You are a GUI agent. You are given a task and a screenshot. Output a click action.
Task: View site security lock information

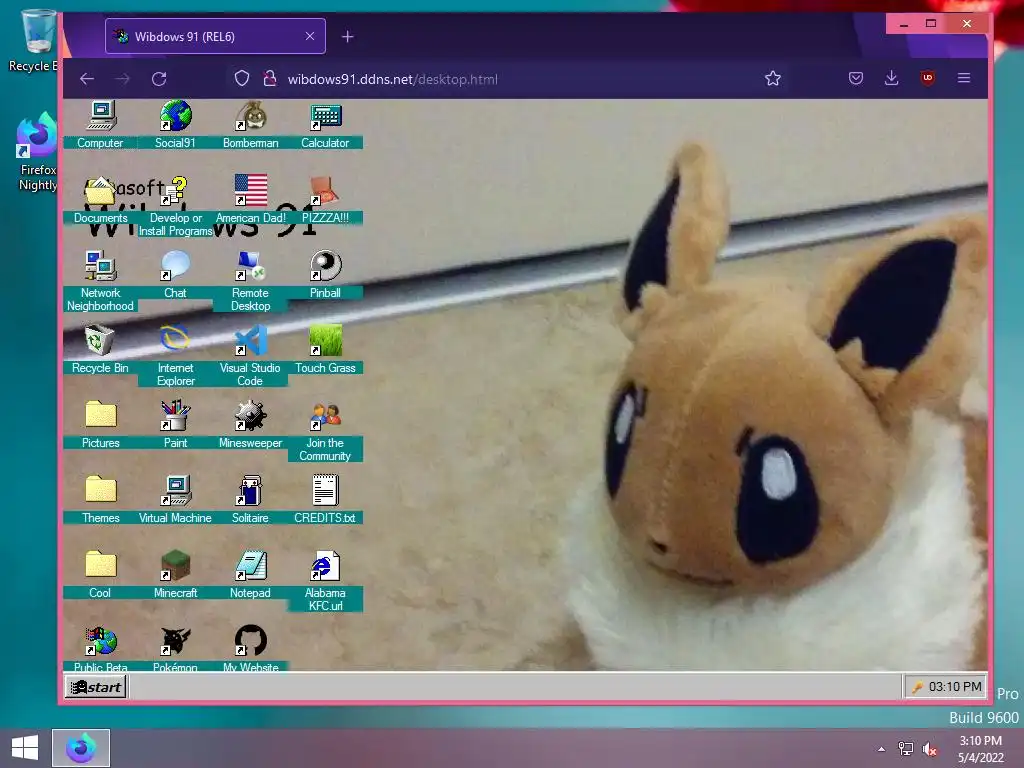(x=269, y=78)
